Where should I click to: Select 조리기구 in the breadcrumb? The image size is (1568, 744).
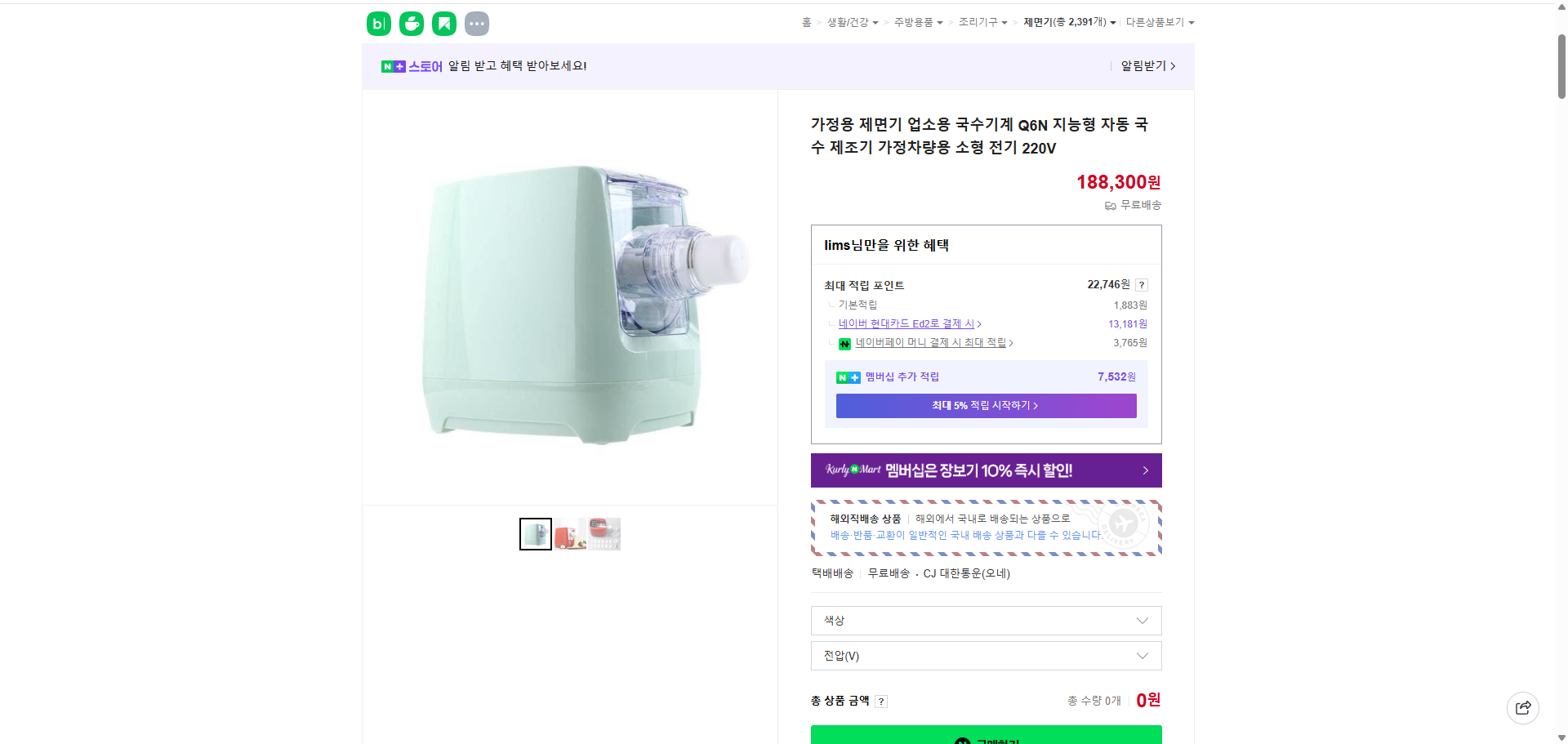click(x=979, y=22)
